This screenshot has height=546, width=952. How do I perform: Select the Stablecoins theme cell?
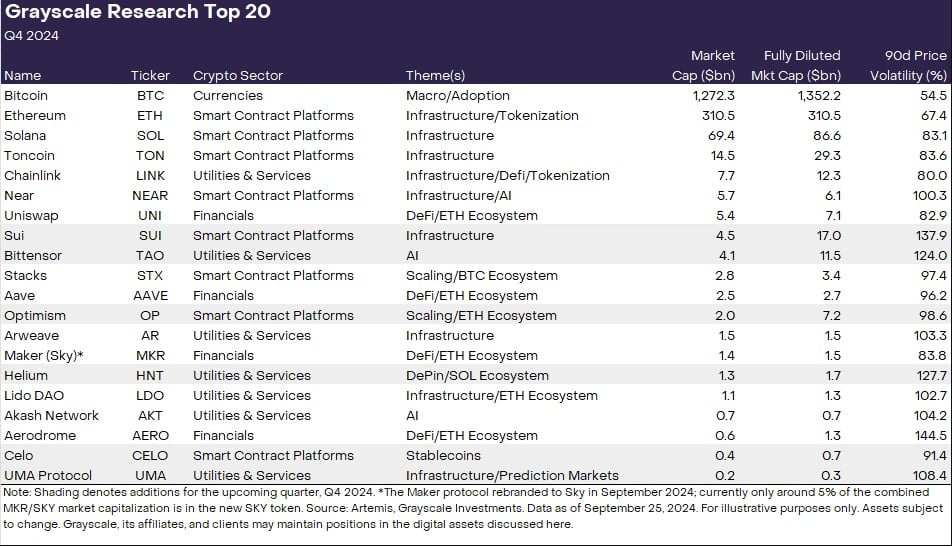[x=440, y=455]
